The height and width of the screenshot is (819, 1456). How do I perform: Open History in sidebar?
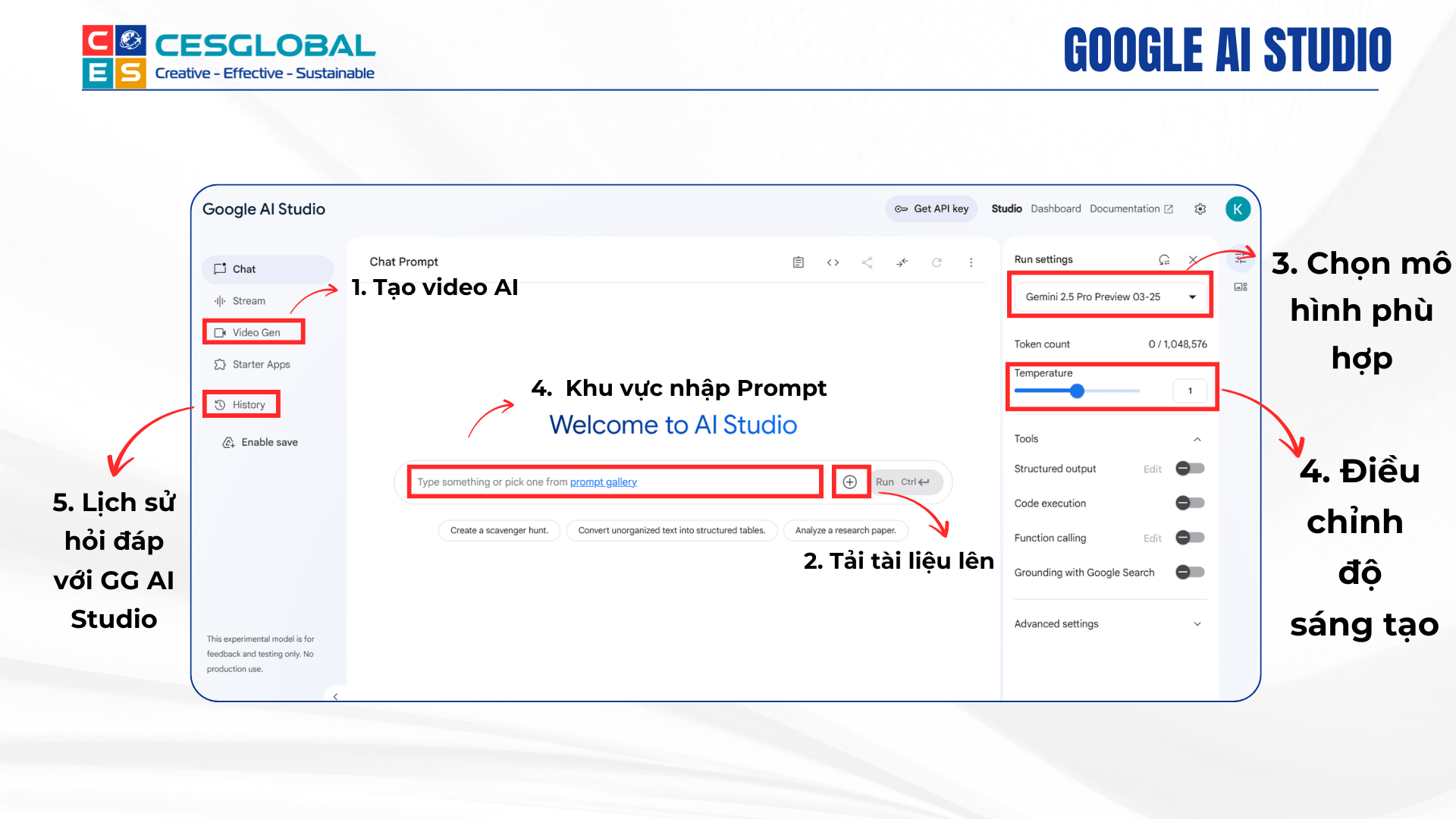[x=241, y=404]
